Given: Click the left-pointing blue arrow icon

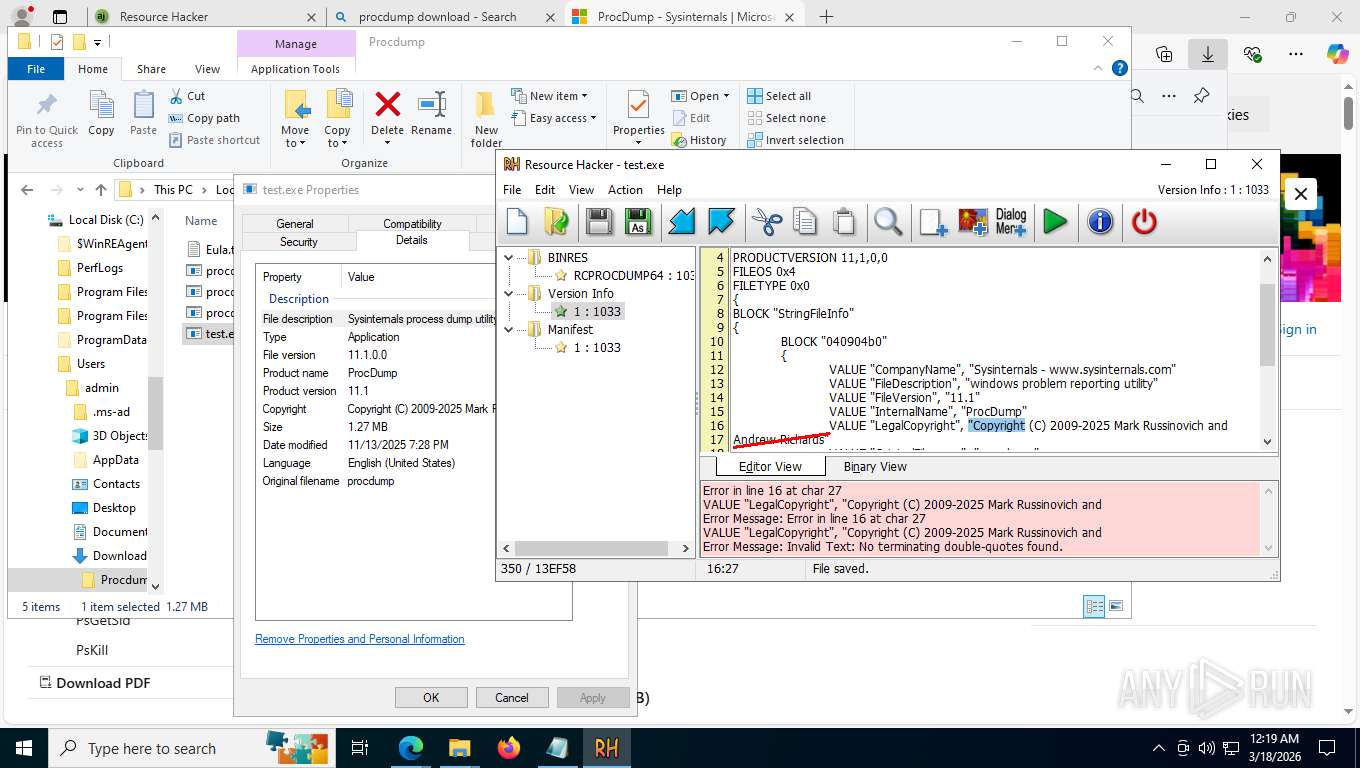Looking at the screenshot, I should [x=682, y=221].
